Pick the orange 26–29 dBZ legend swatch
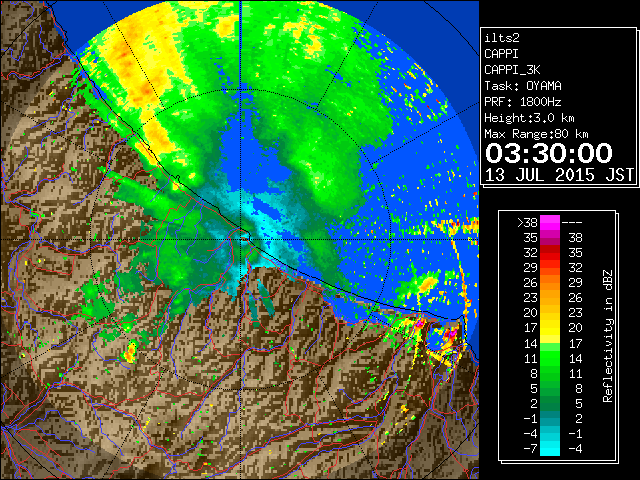640x480 pixels. (x=550, y=283)
